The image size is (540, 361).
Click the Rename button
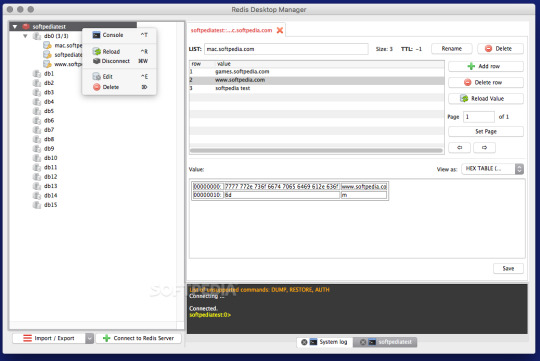[451, 49]
